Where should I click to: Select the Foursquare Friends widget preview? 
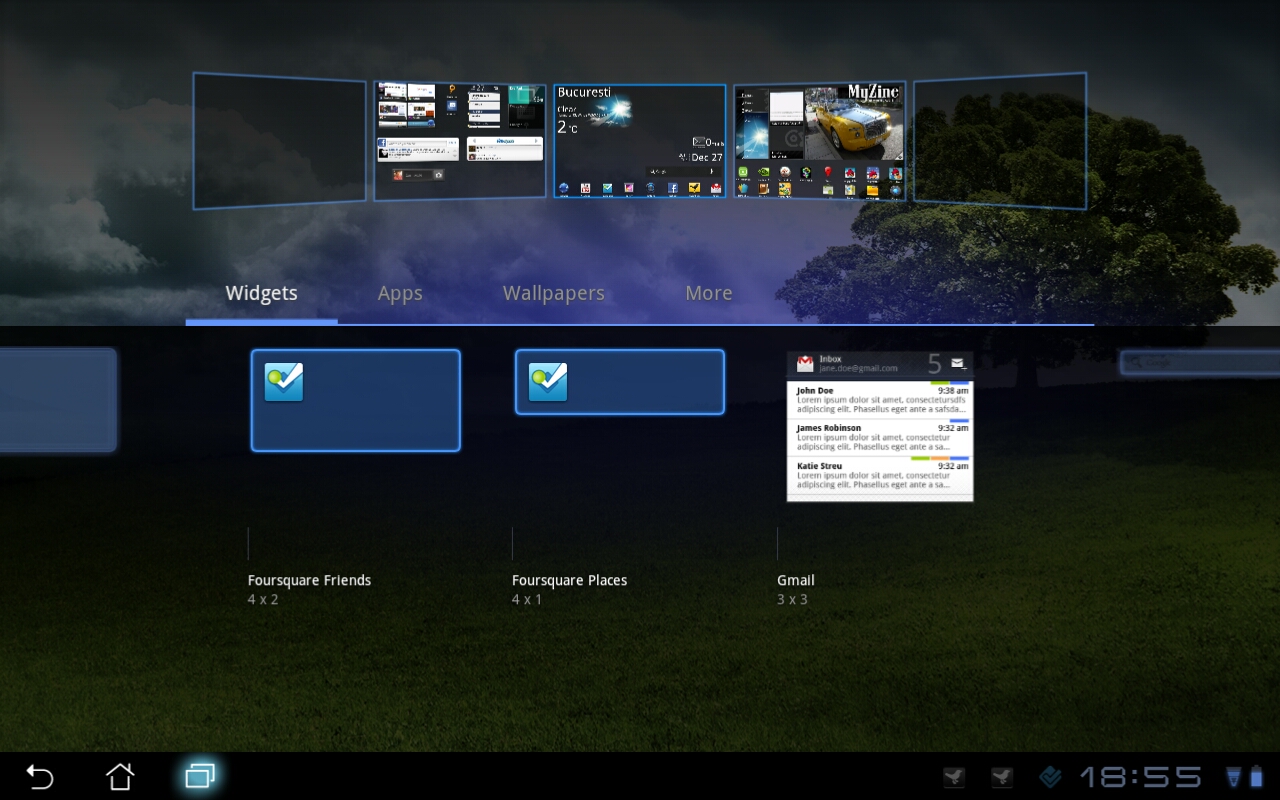(355, 400)
